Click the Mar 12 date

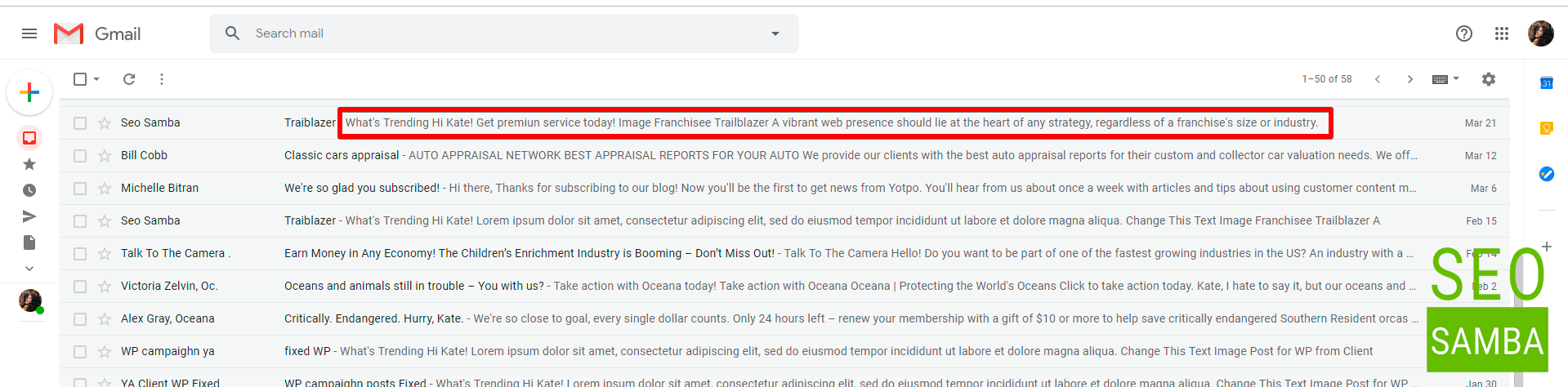1481,155
